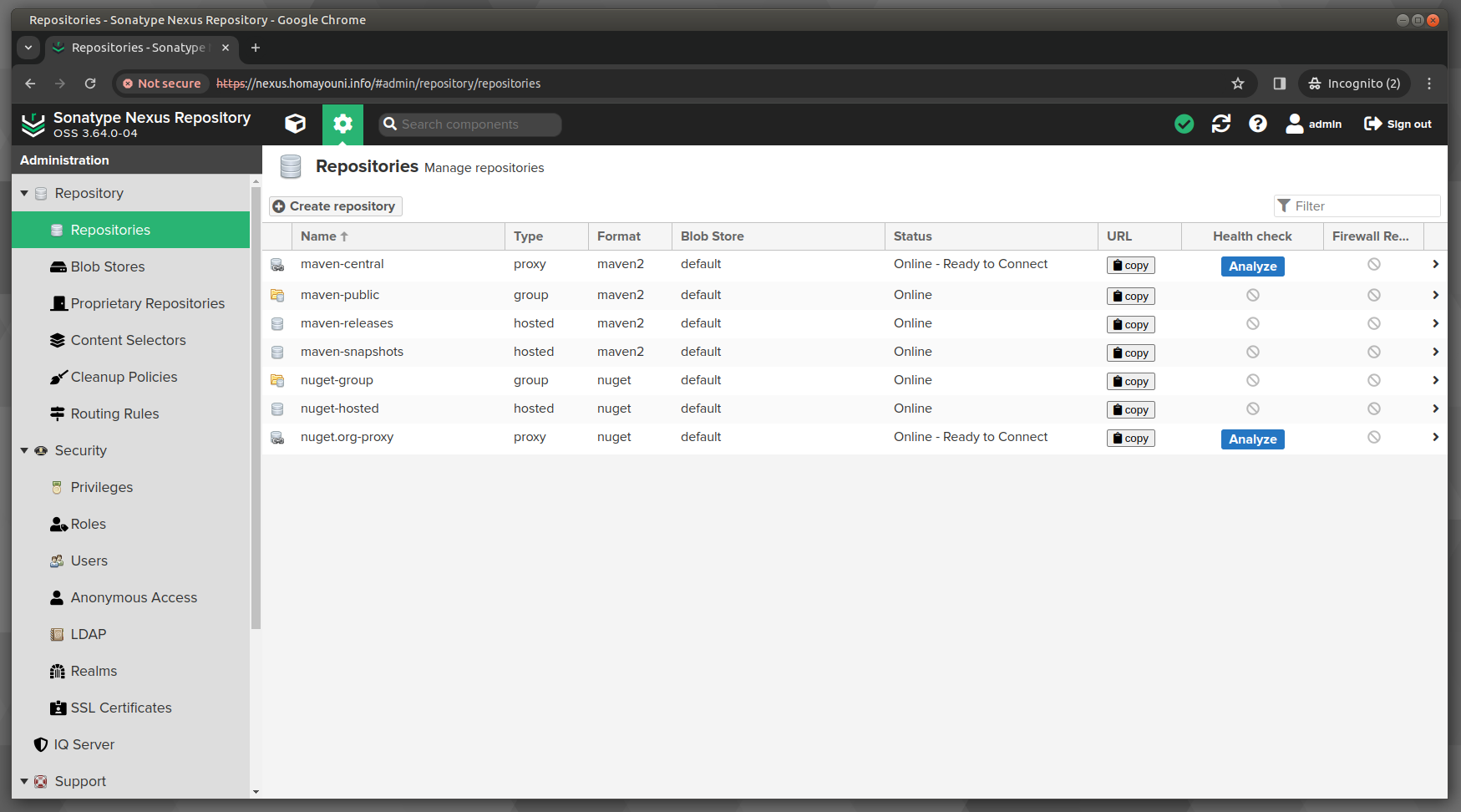This screenshot has height=812, width=1461.
Task: Go back with the browser back arrow
Action: pyautogui.click(x=30, y=84)
